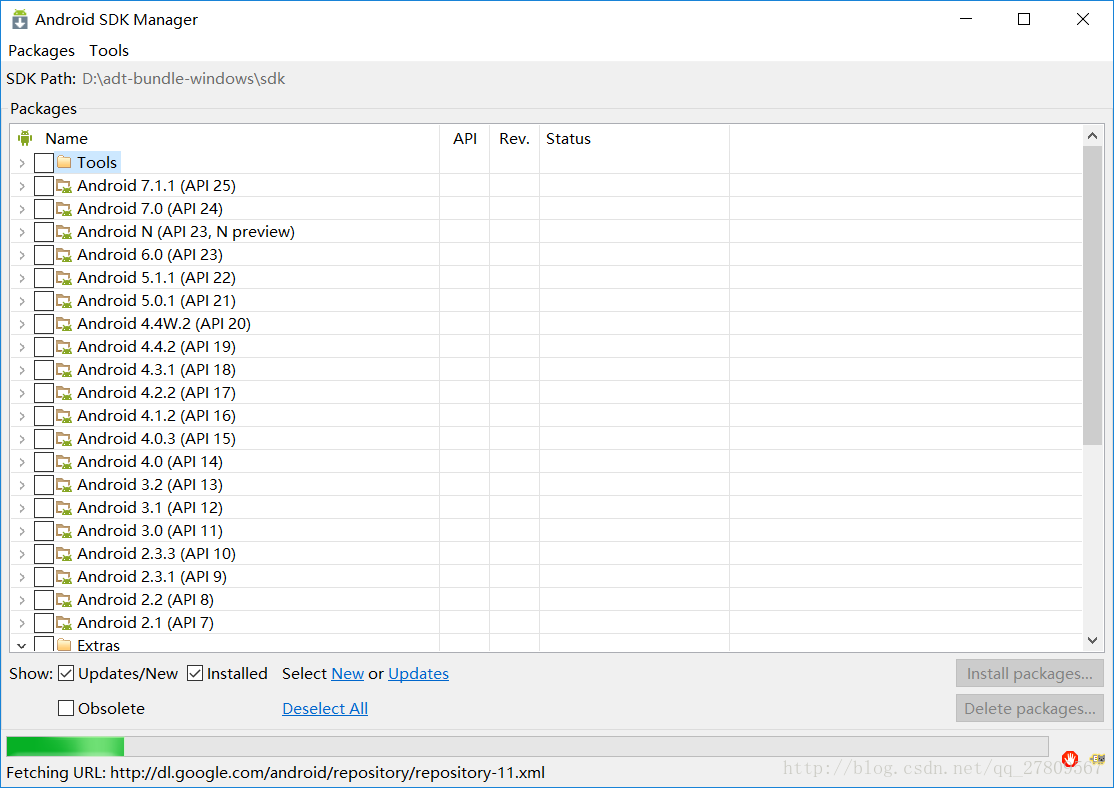This screenshot has height=788, width=1114.
Task: Click the Android 2.2 (API 8) package icon
Action: [x=64, y=600]
